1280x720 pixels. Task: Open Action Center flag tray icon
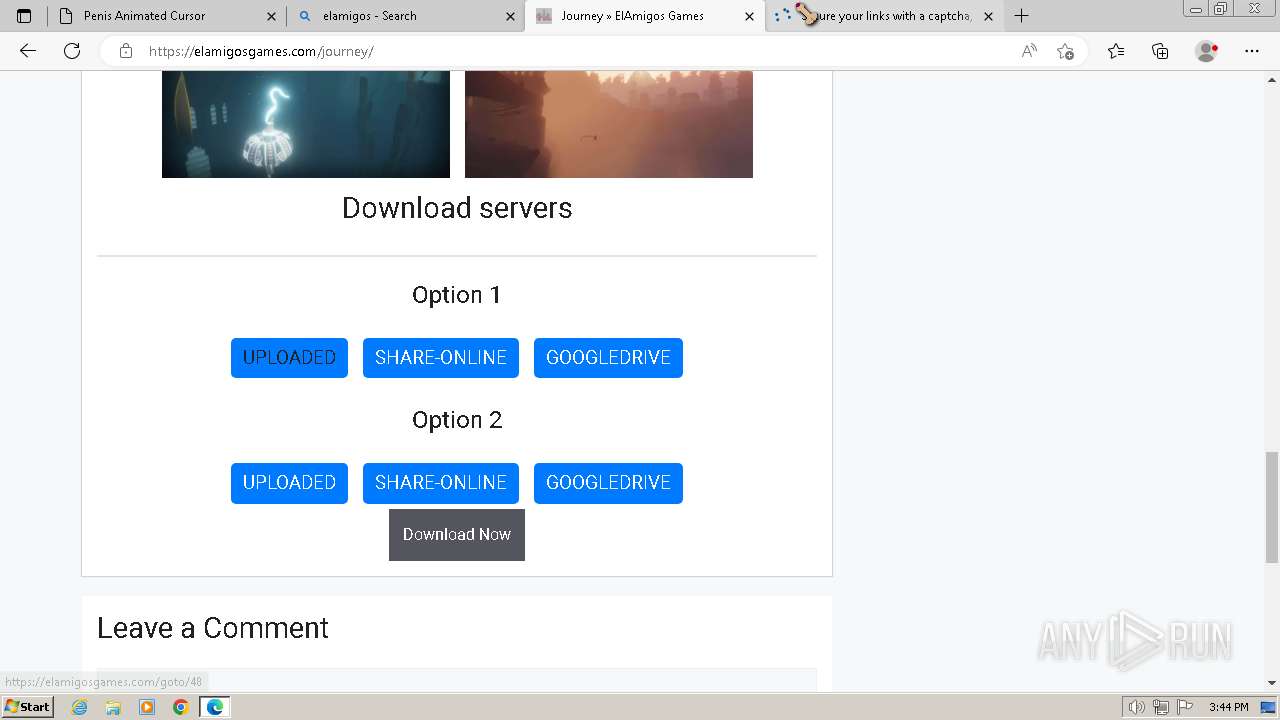click(x=1185, y=707)
